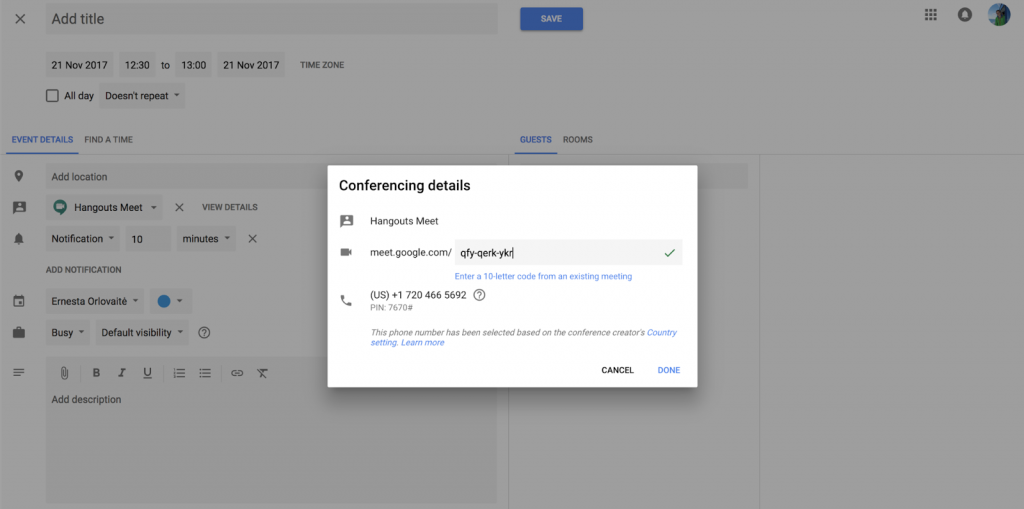Insert a link in description
Screen dimensions: 1024x509
point(237,373)
